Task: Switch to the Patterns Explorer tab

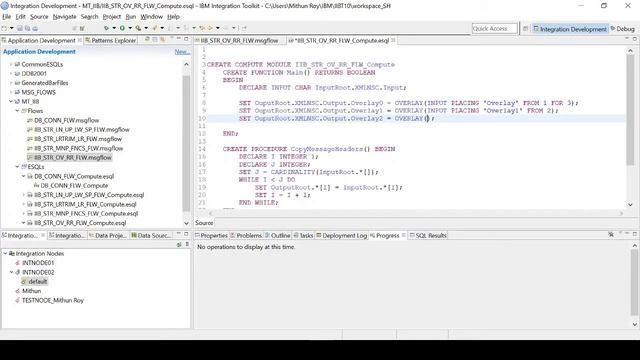Action: 110,40
